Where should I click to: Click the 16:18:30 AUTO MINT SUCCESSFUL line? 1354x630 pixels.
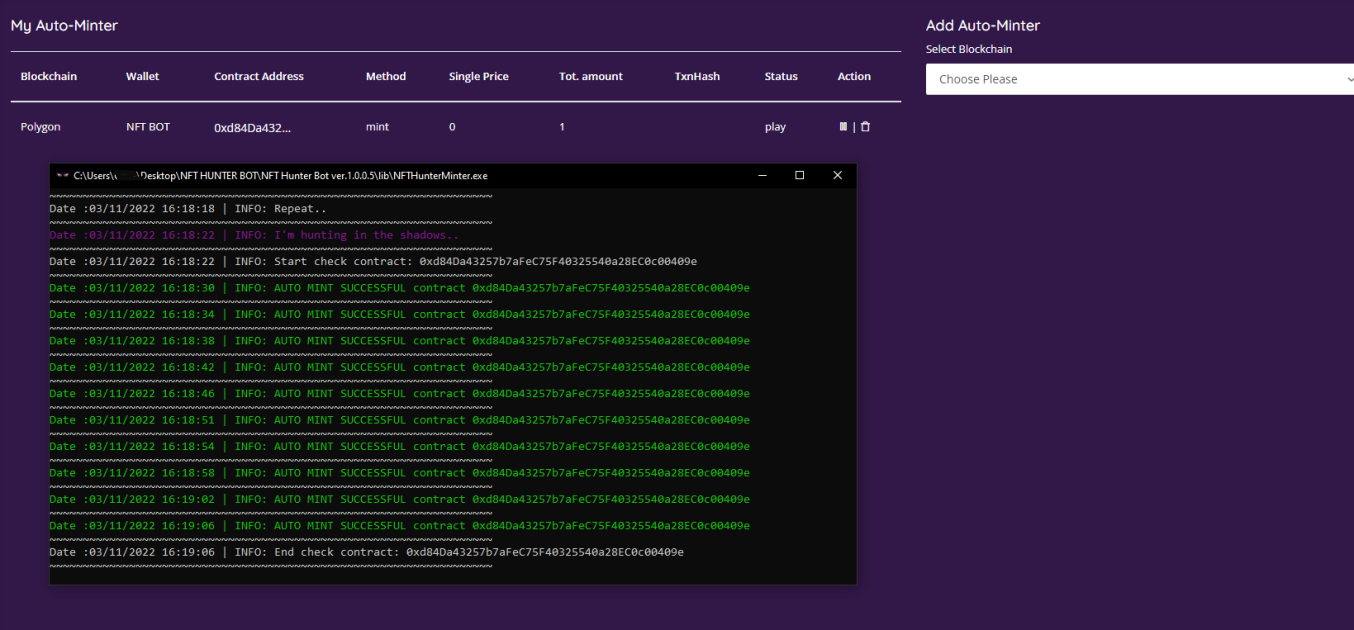(400, 288)
